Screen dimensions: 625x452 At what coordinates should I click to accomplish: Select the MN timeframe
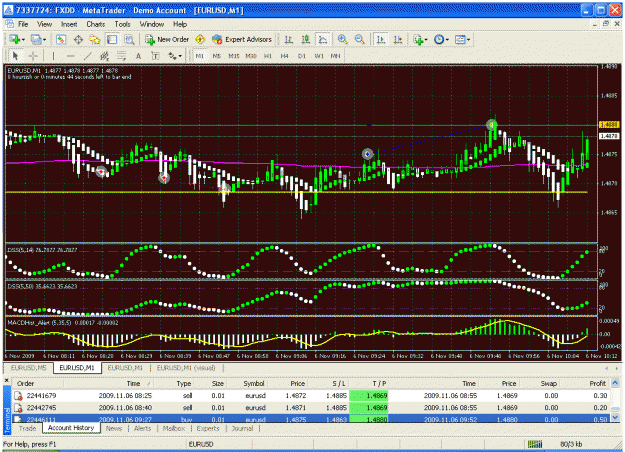[335, 56]
